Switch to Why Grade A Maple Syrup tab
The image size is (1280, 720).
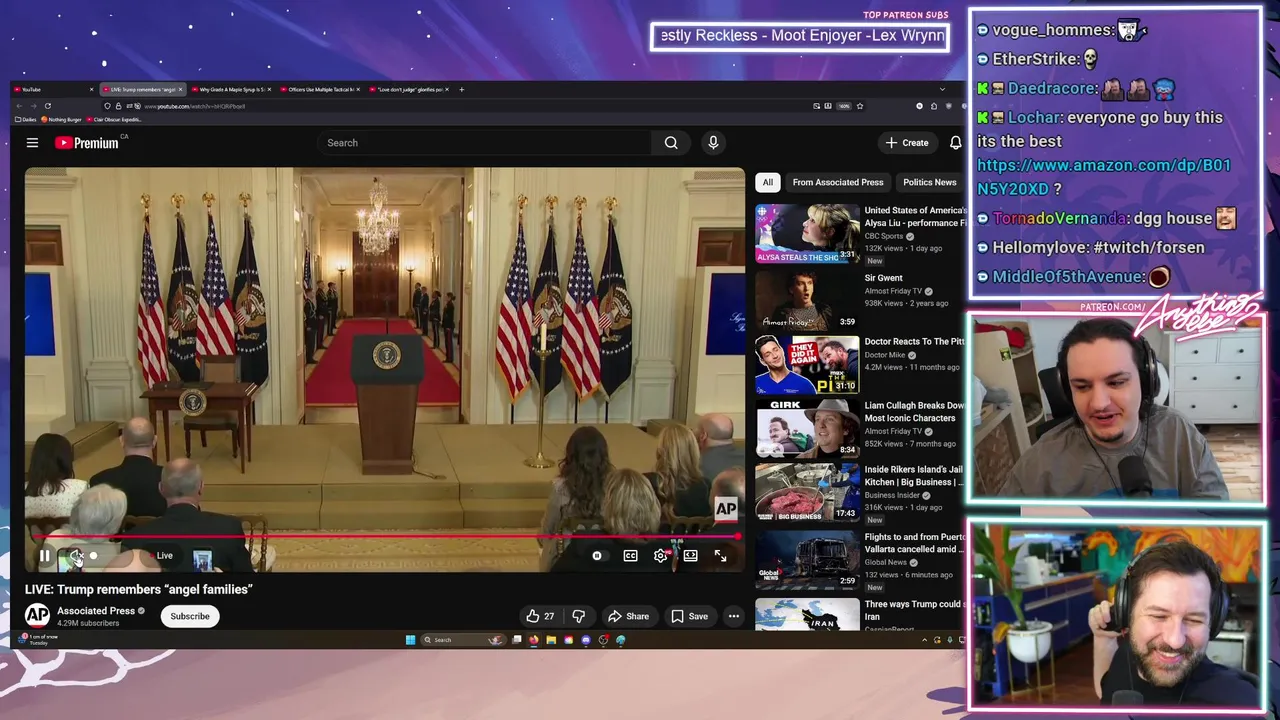(233, 89)
